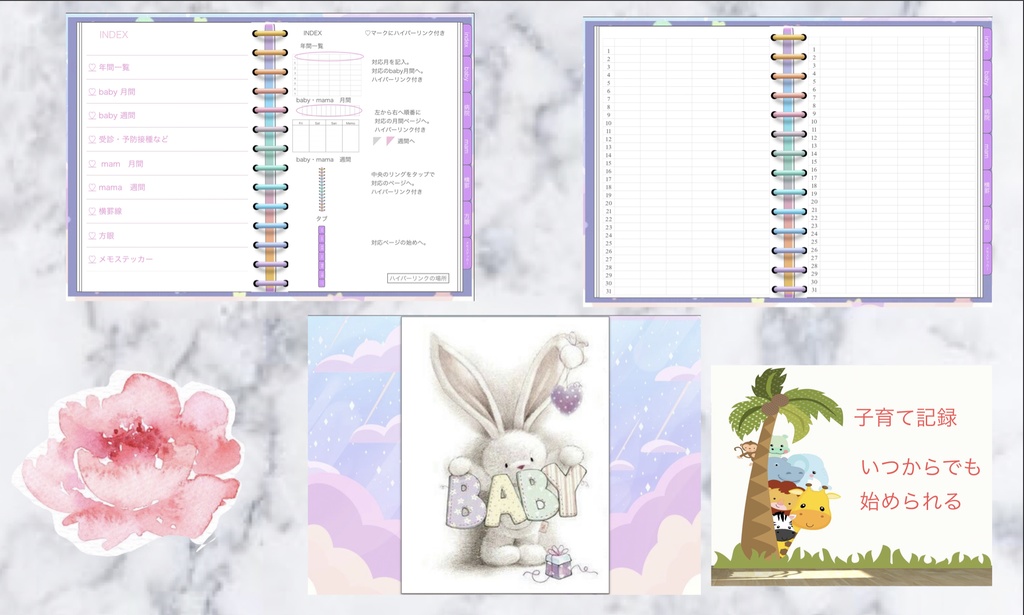Open the 横罫線 index link

(110, 212)
